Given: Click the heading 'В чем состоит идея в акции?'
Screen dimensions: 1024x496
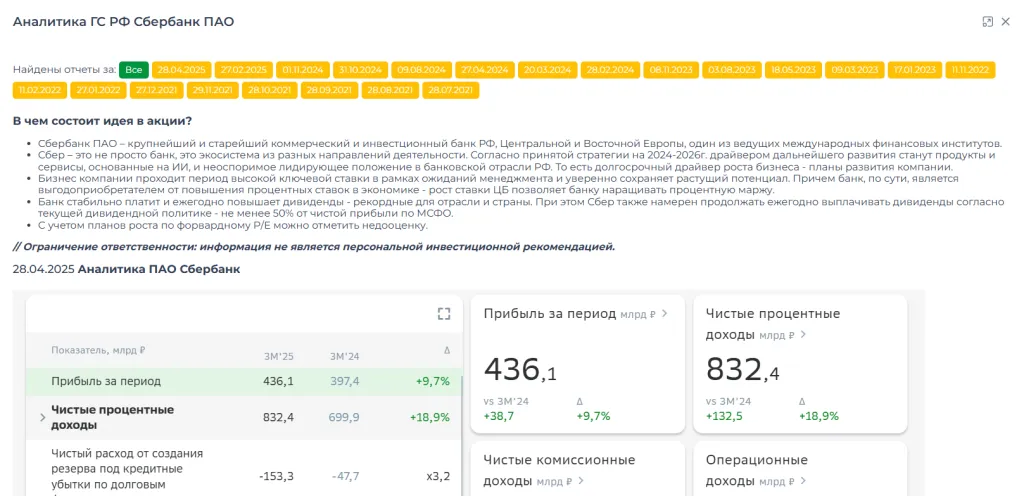Looking at the screenshot, I should [x=103, y=121].
